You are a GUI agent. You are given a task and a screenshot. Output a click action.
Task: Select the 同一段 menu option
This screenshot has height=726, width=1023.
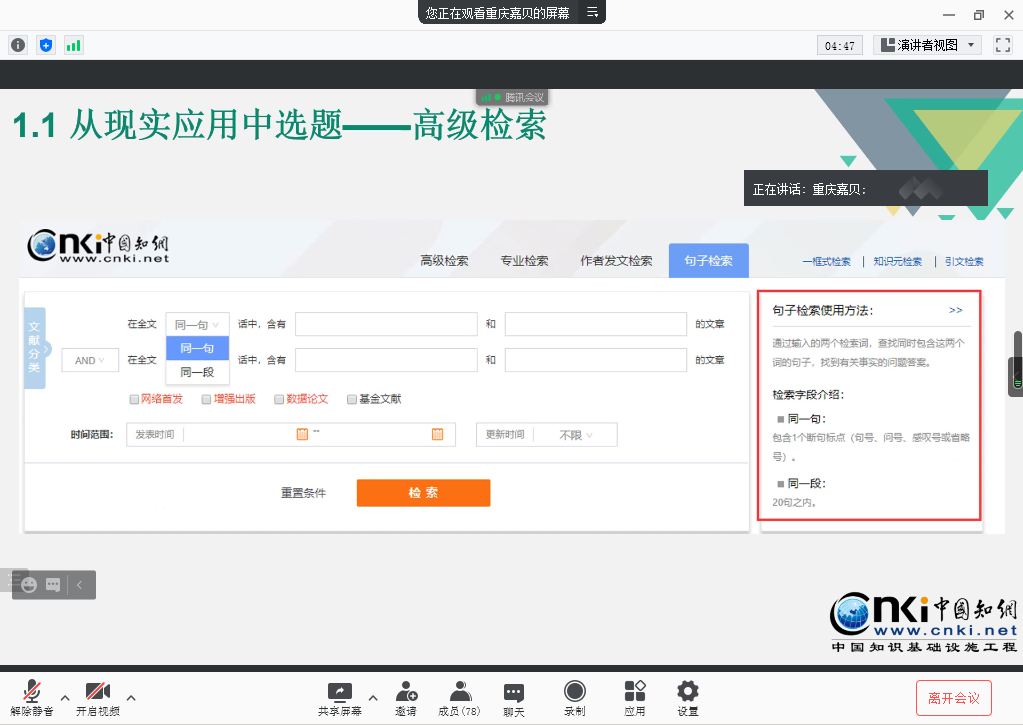(x=197, y=372)
